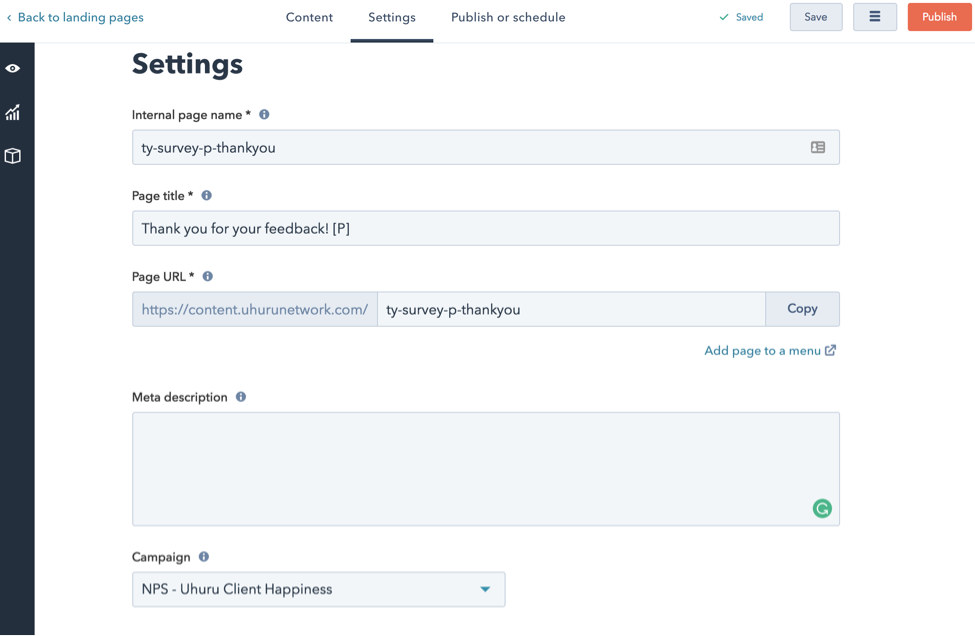Click into the Meta description textarea
975x636 pixels.
click(486, 469)
